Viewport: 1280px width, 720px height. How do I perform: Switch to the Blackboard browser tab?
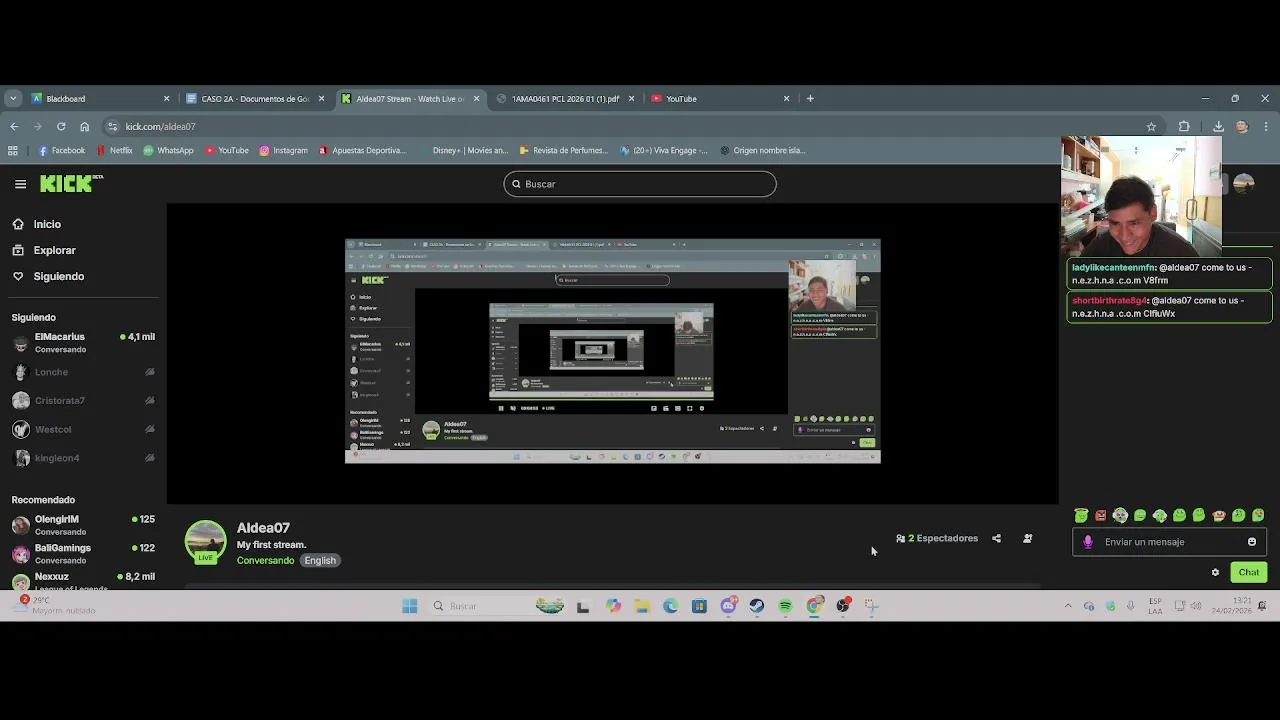[100, 98]
